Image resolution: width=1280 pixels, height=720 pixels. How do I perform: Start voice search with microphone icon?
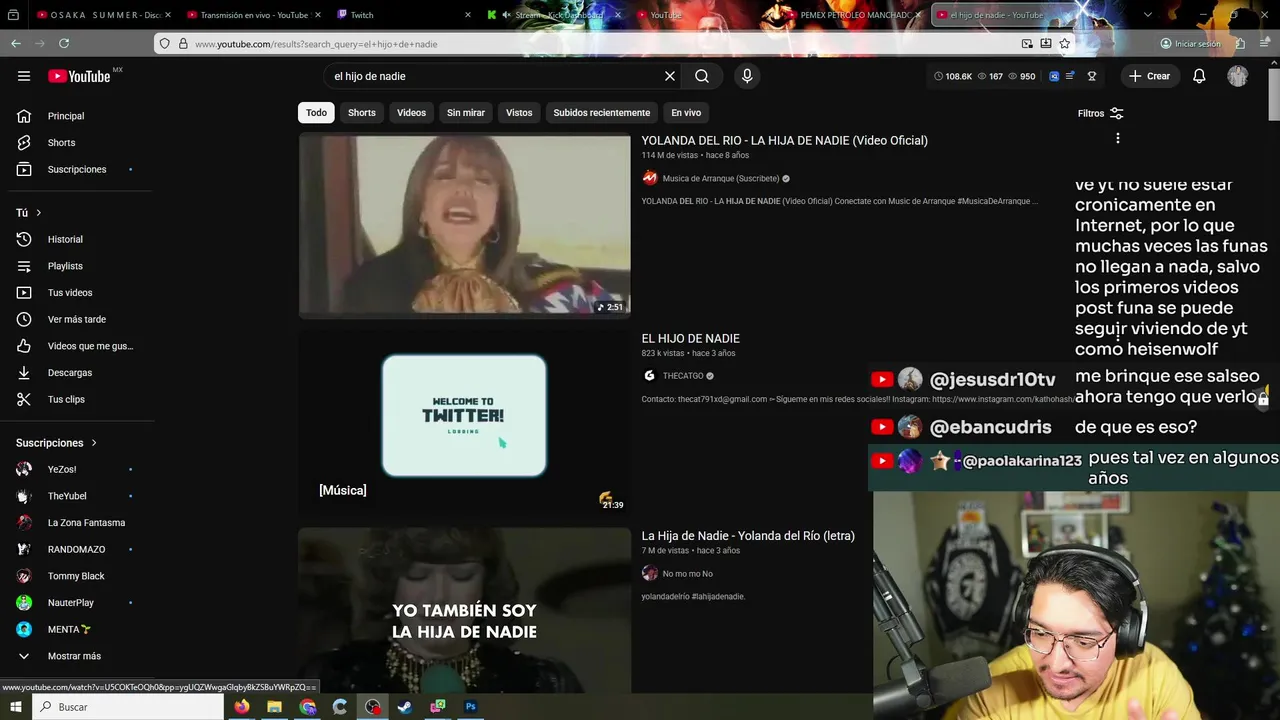point(747,76)
